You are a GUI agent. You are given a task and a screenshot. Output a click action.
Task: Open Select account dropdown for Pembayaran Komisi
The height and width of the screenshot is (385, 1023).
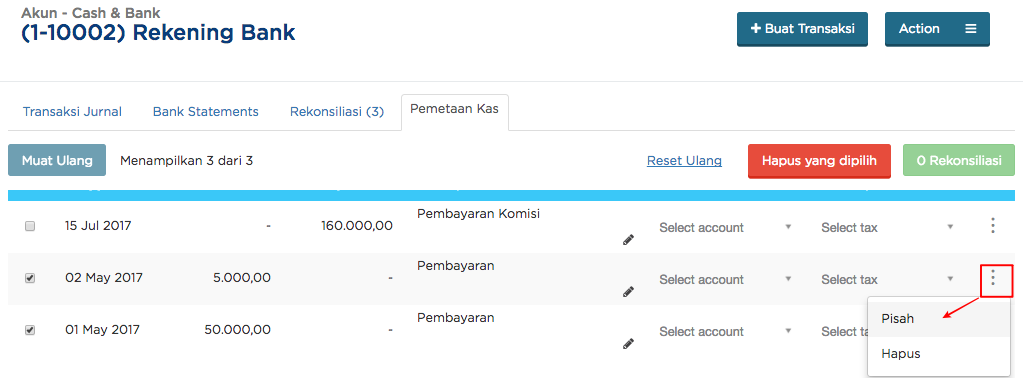[x=725, y=228]
